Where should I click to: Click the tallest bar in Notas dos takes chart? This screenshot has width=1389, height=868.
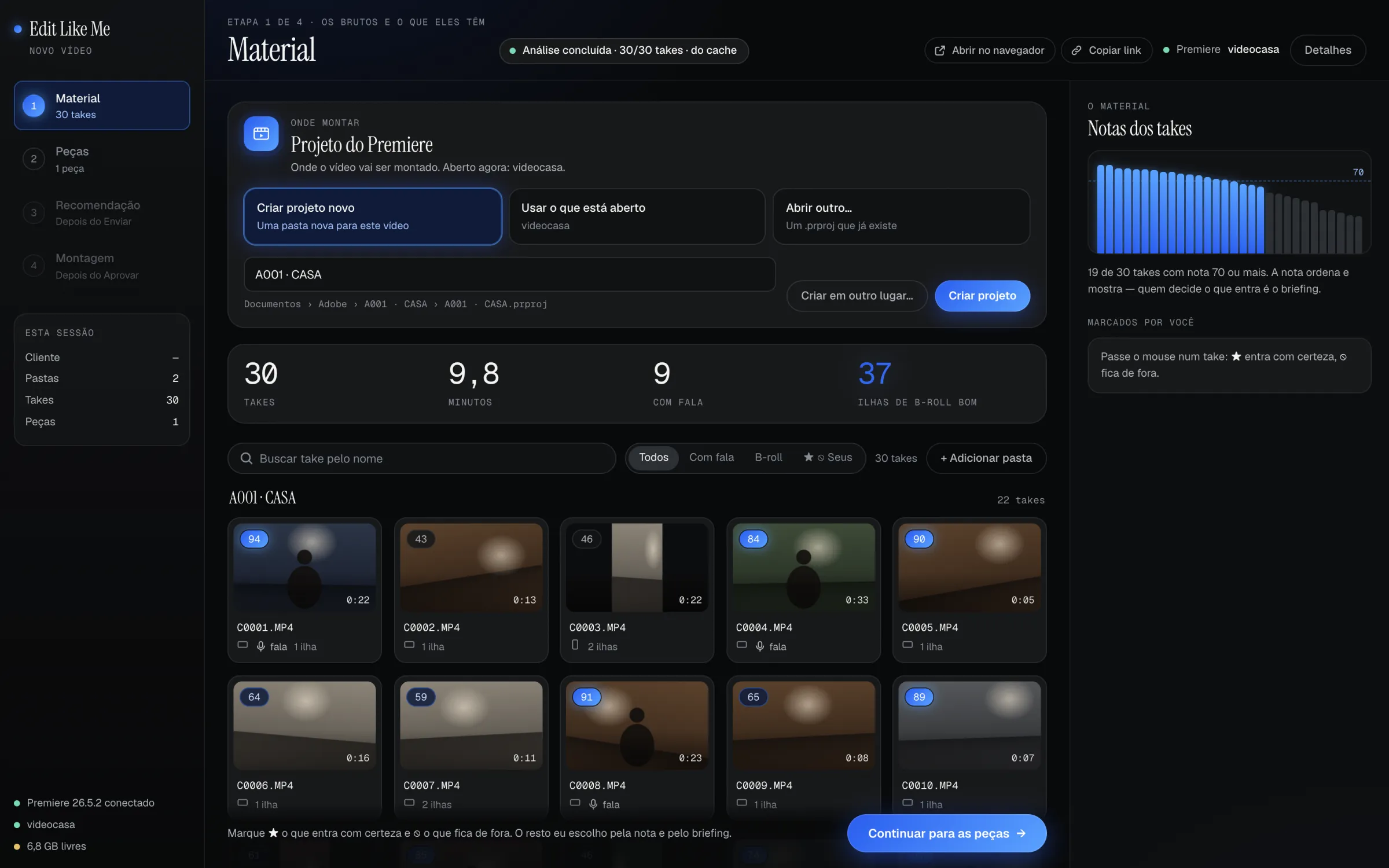[1101, 209]
